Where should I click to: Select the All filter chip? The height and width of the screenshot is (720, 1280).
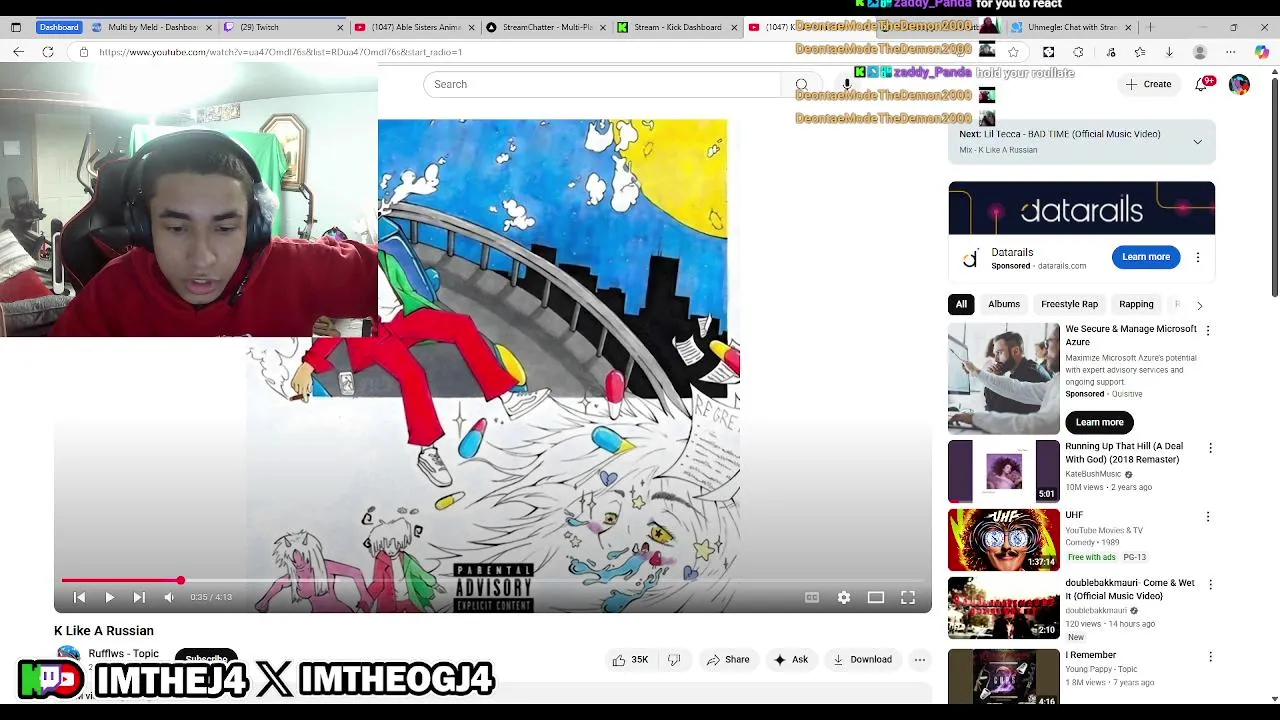click(x=961, y=304)
